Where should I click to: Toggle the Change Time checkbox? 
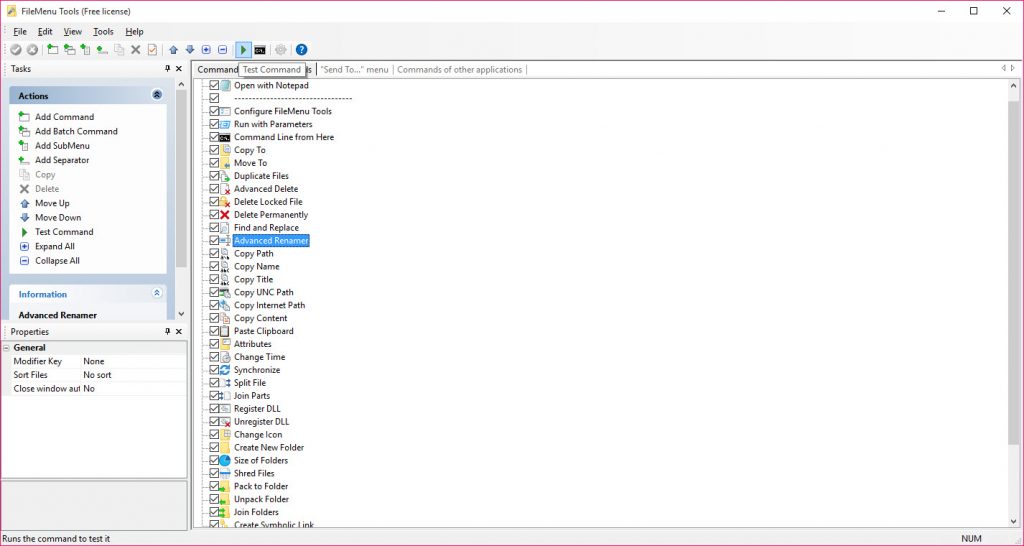pos(214,357)
